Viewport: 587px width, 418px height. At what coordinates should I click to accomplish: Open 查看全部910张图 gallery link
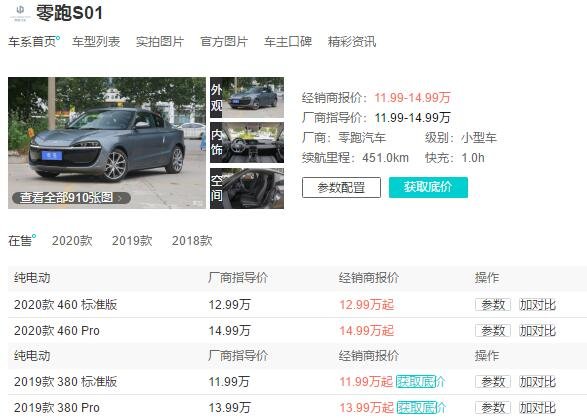tap(71, 198)
